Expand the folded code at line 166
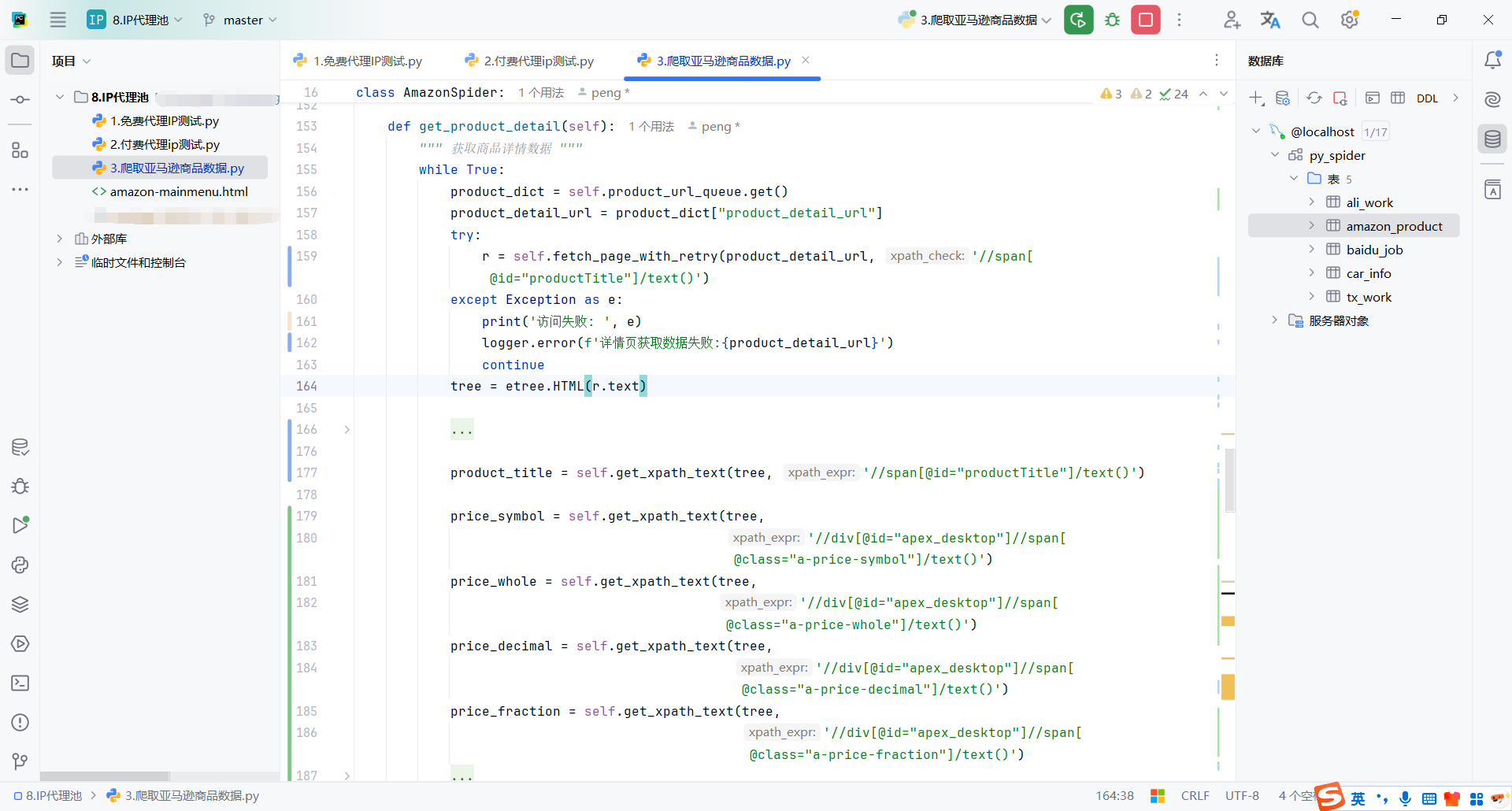1512x811 pixels. [347, 429]
